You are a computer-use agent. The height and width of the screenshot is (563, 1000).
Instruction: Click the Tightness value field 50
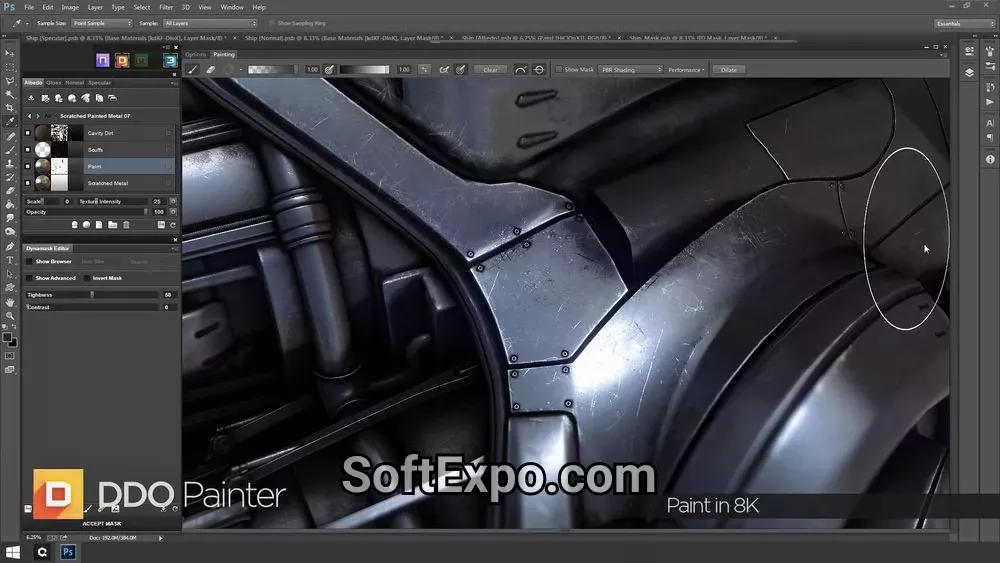coord(168,295)
